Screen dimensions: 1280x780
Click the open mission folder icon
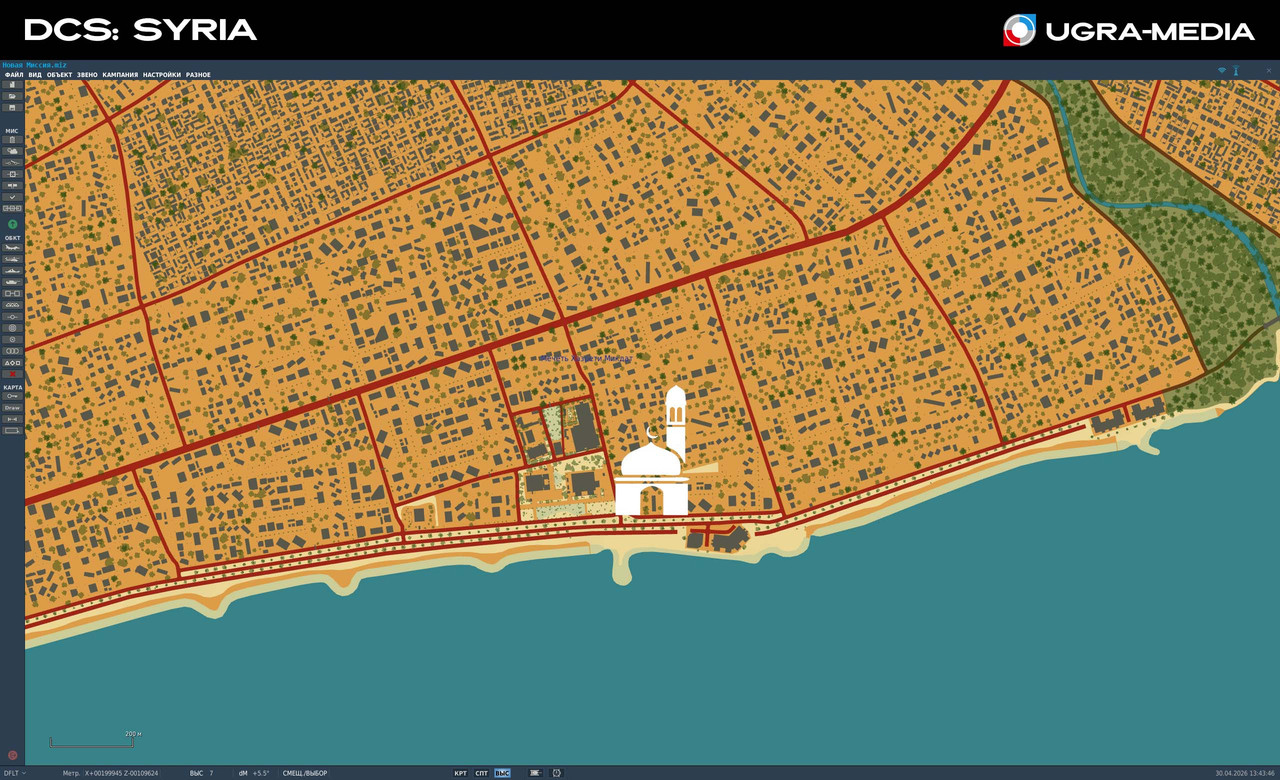13,96
